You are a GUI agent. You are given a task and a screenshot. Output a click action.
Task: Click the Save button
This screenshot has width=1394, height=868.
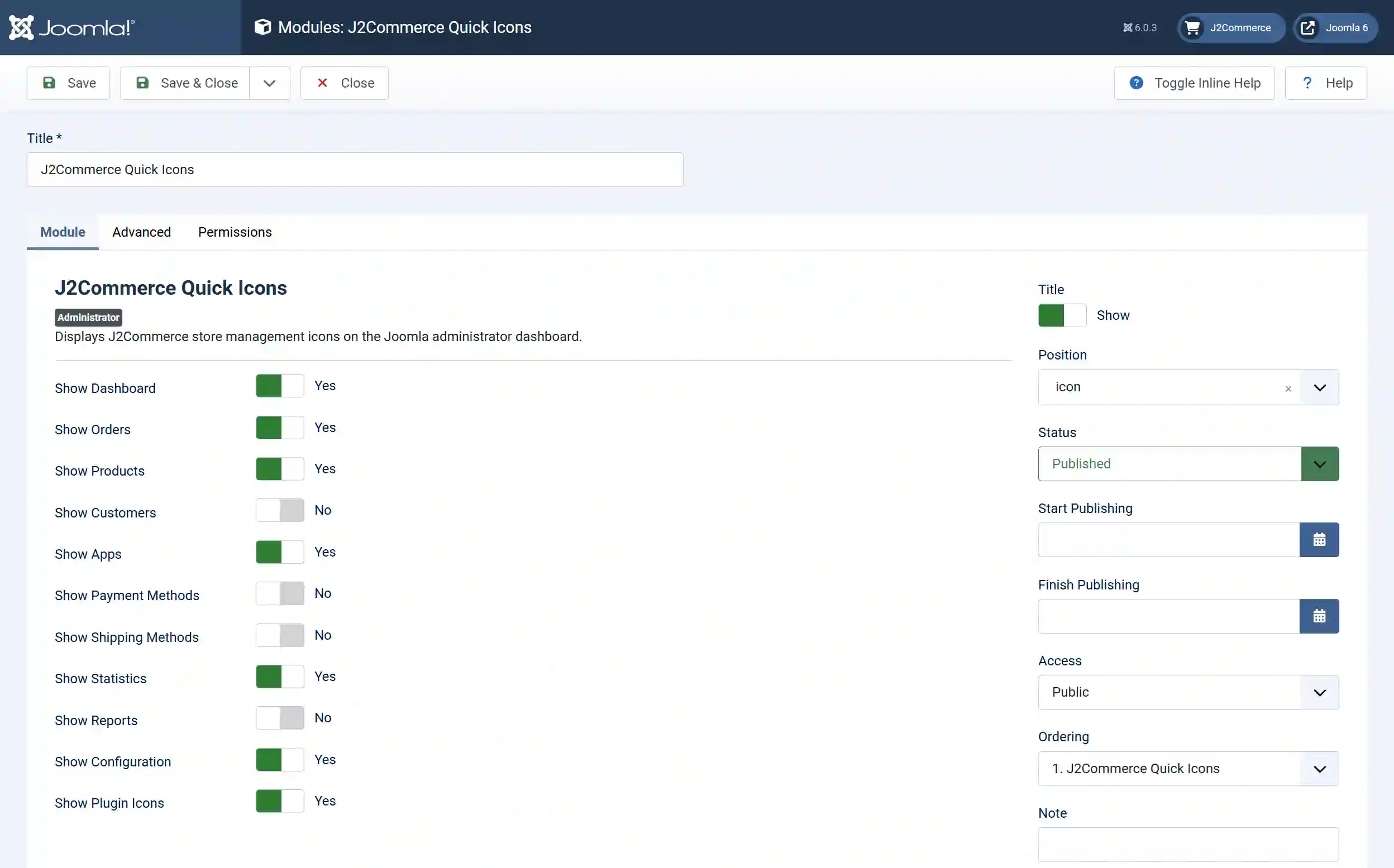68,83
